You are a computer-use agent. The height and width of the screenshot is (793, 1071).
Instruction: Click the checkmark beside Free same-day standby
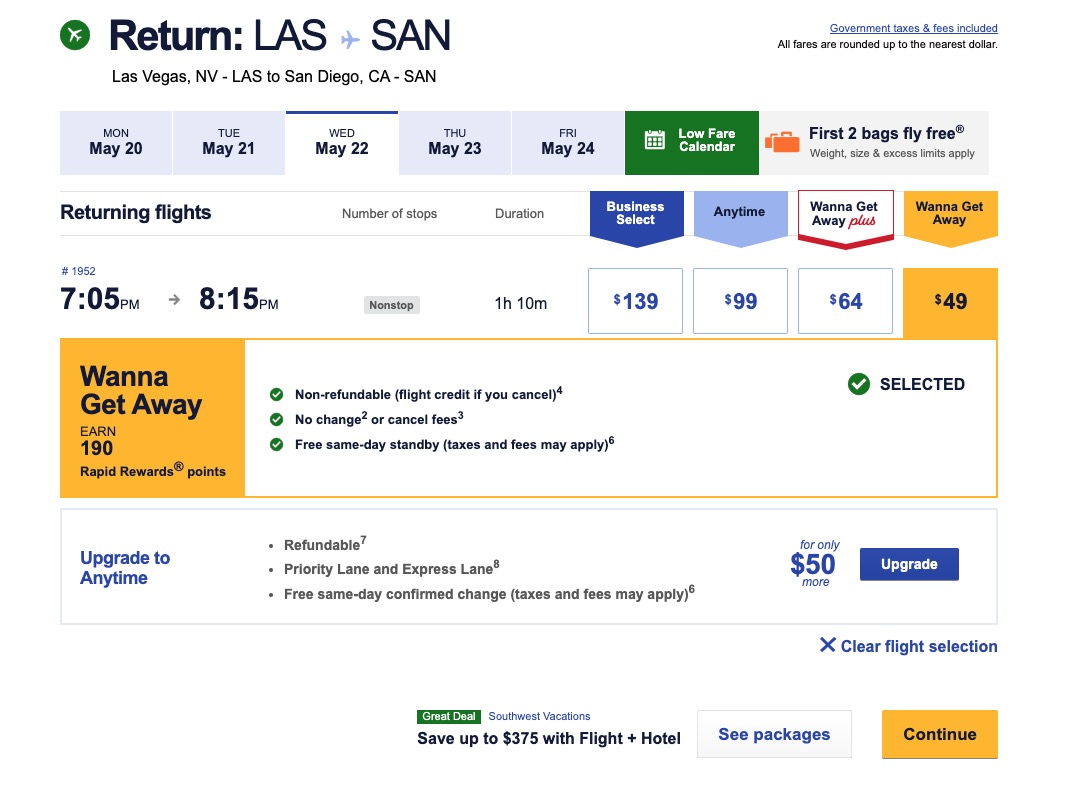coord(276,444)
